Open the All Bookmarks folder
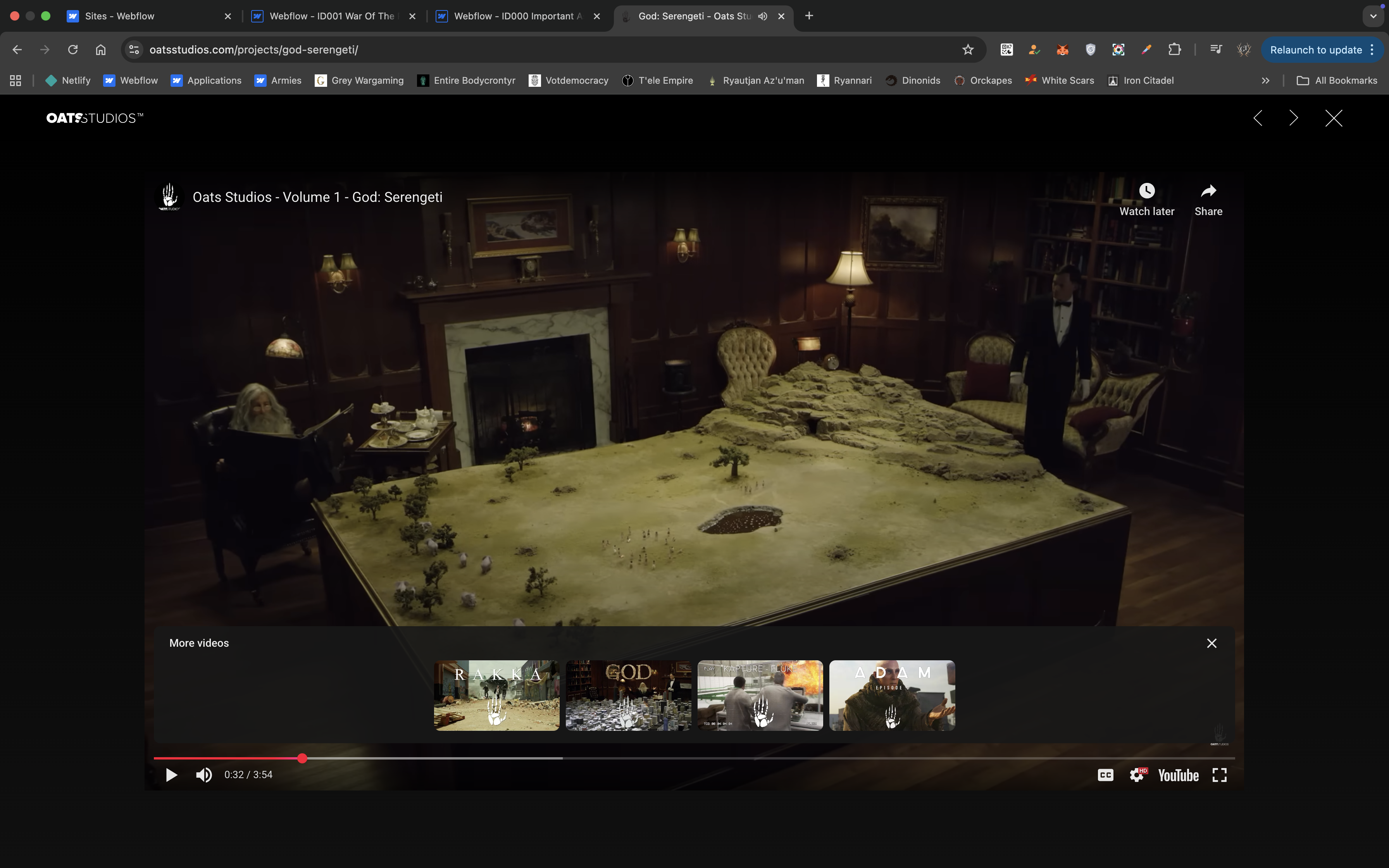The width and height of the screenshot is (1389, 868). pos(1337,80)
